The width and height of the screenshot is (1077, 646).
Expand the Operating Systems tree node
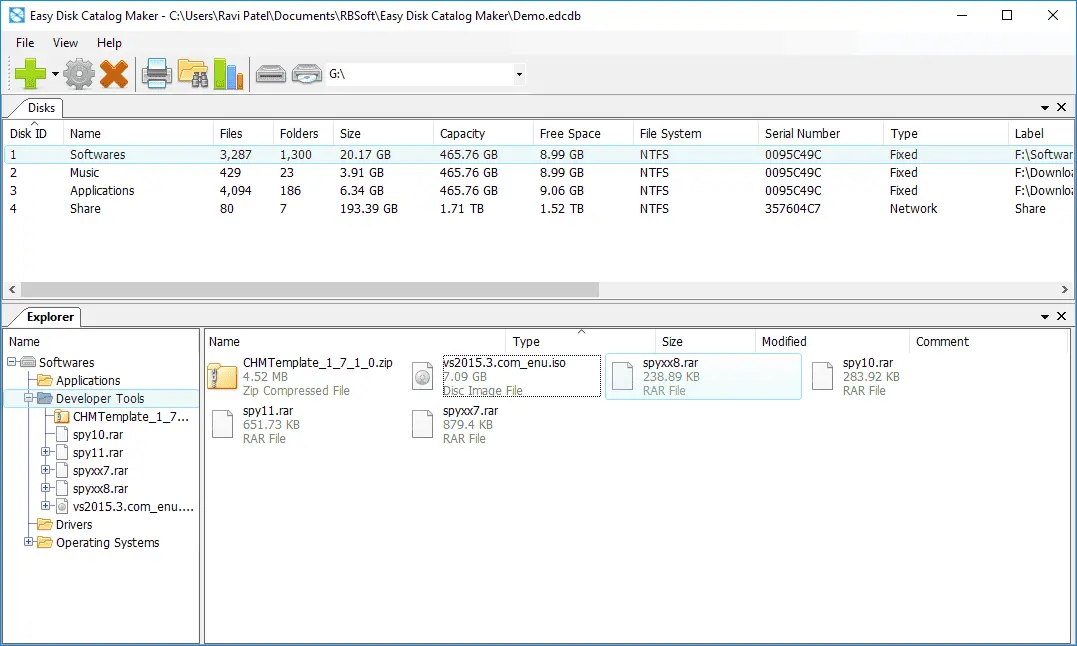(x=29, y=542)
